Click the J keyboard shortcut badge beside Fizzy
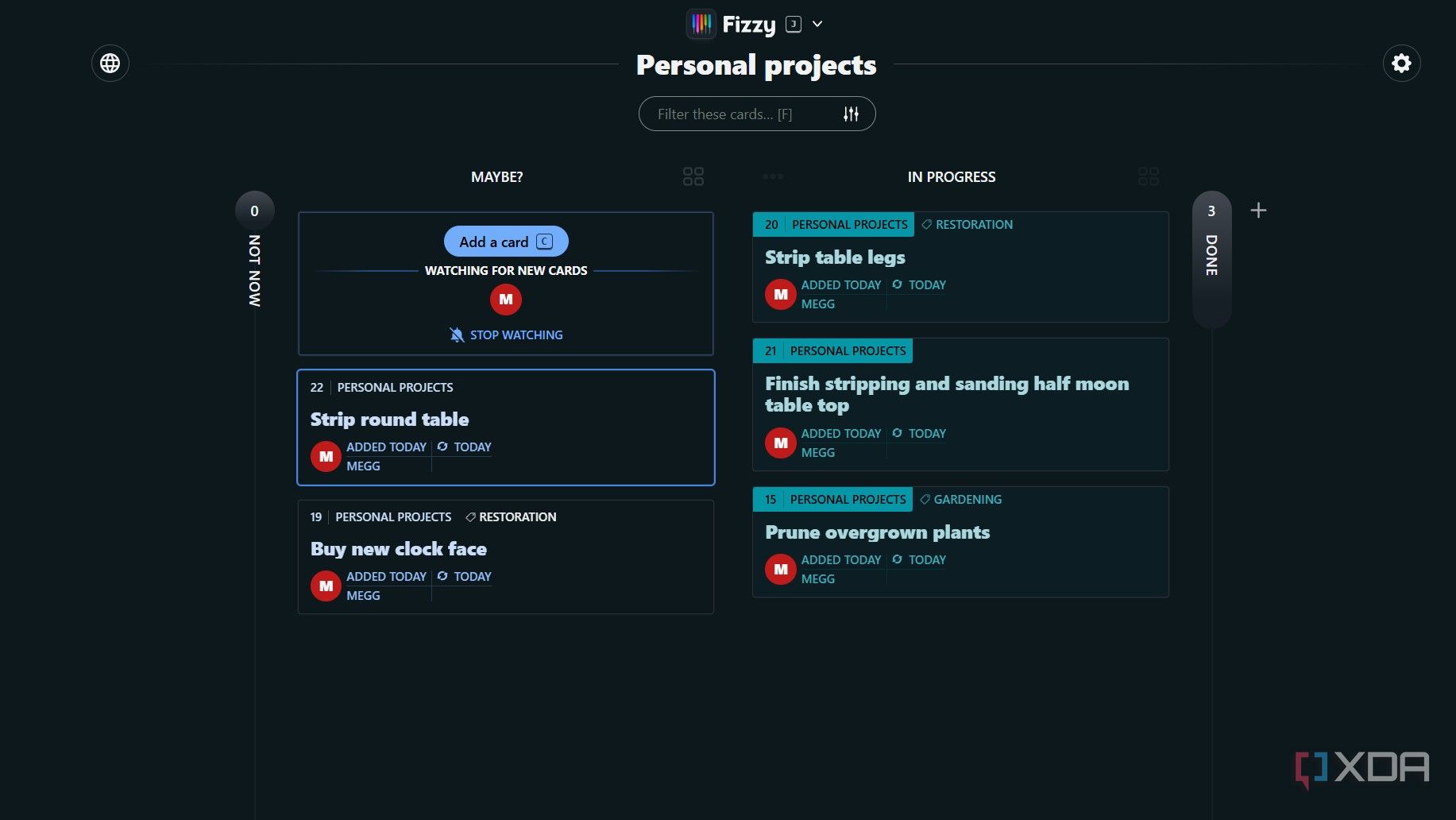This screenshot has width=1456, height=820. tap(793, 24)
